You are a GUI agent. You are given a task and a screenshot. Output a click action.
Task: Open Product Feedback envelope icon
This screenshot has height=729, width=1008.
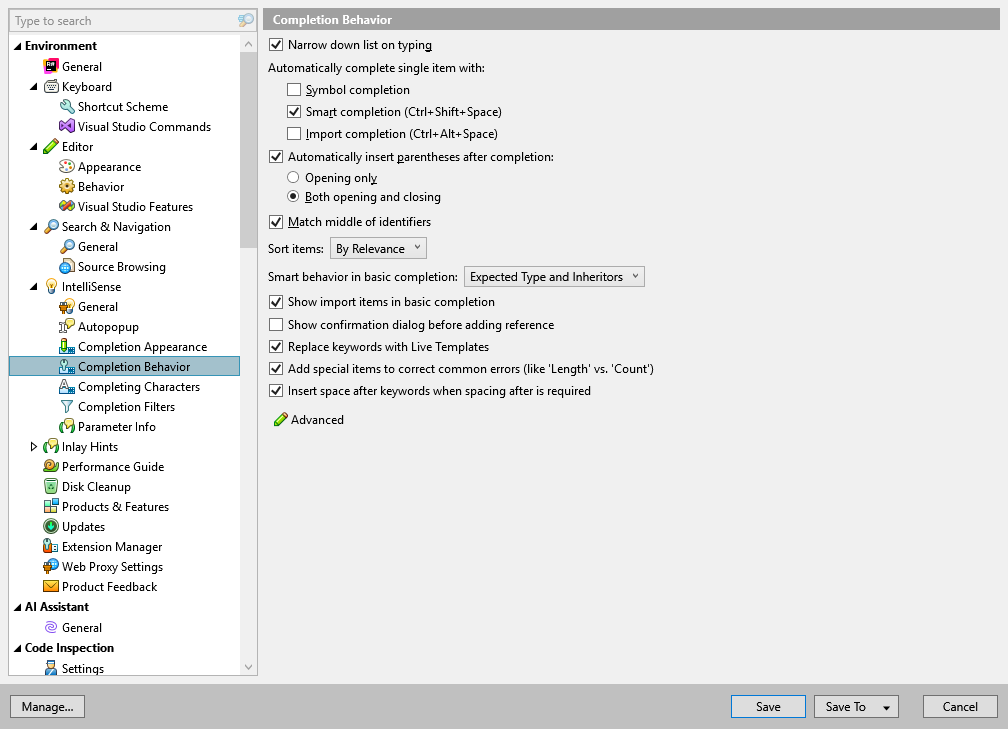click(50, 586)
